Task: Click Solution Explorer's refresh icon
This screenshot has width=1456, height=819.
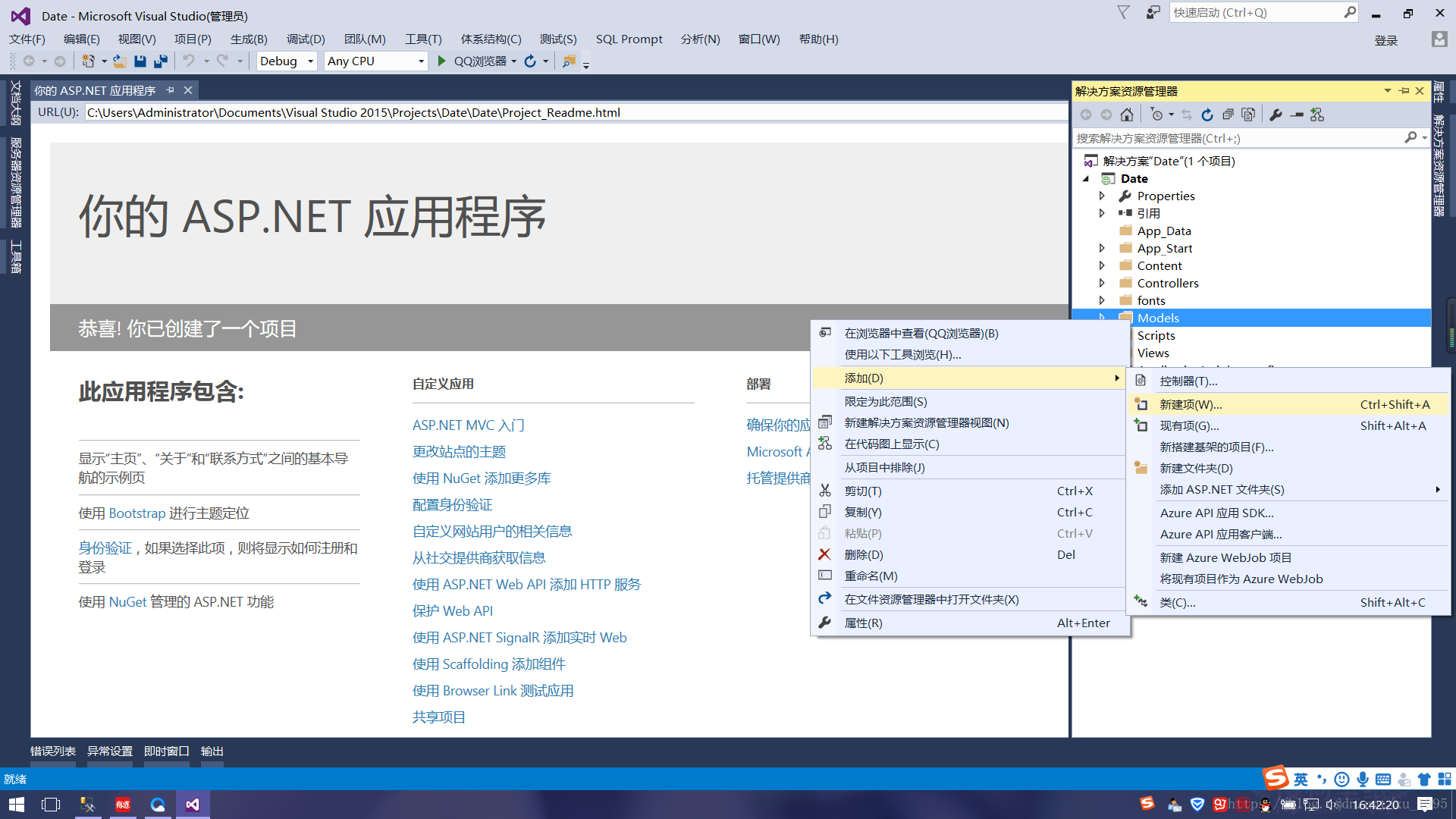Action: (1207, 115)
